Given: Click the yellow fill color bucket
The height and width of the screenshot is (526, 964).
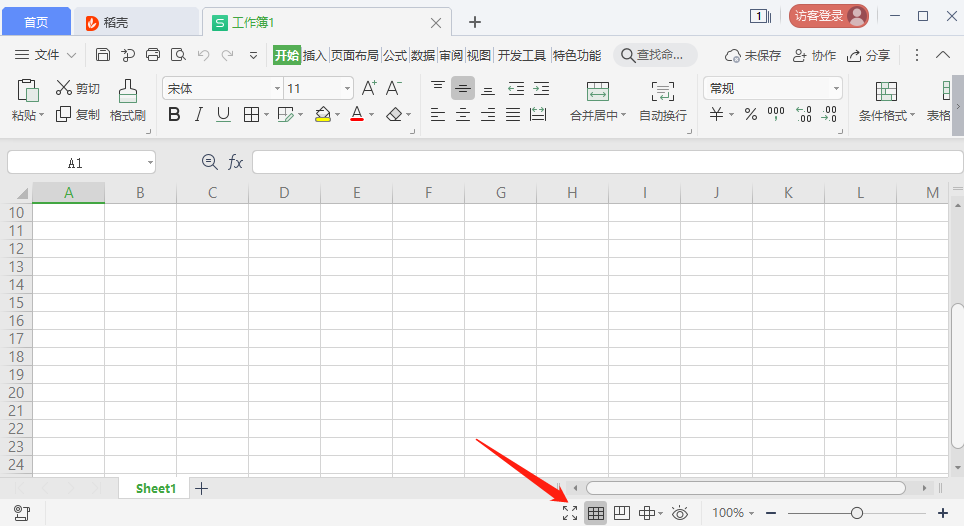Looking at the screenshot, I should point(323,114).
